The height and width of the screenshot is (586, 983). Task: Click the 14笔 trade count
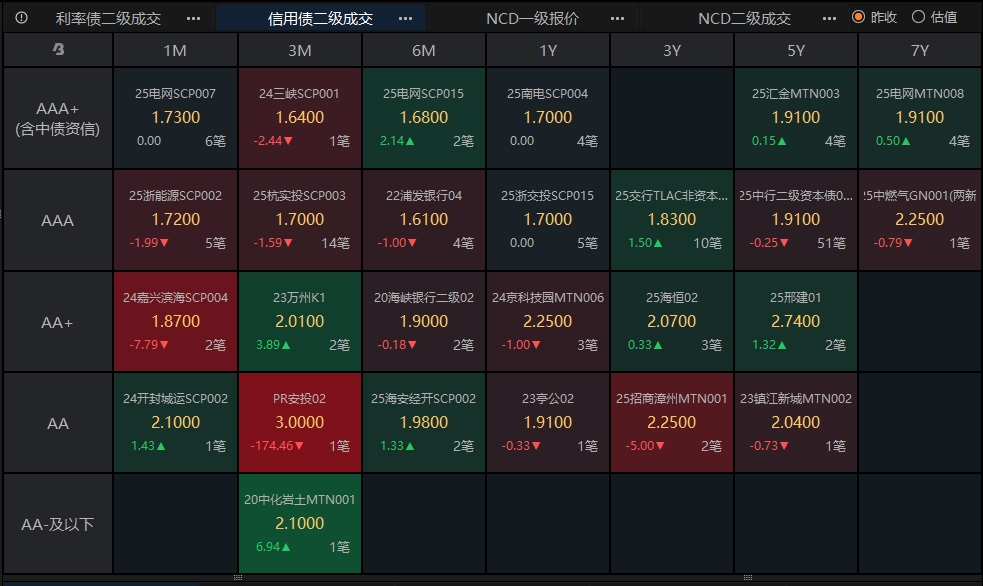tap(335, 243)
